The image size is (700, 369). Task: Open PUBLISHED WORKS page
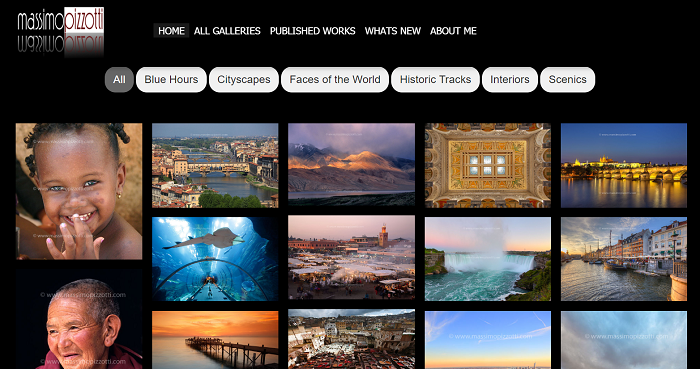312,31
